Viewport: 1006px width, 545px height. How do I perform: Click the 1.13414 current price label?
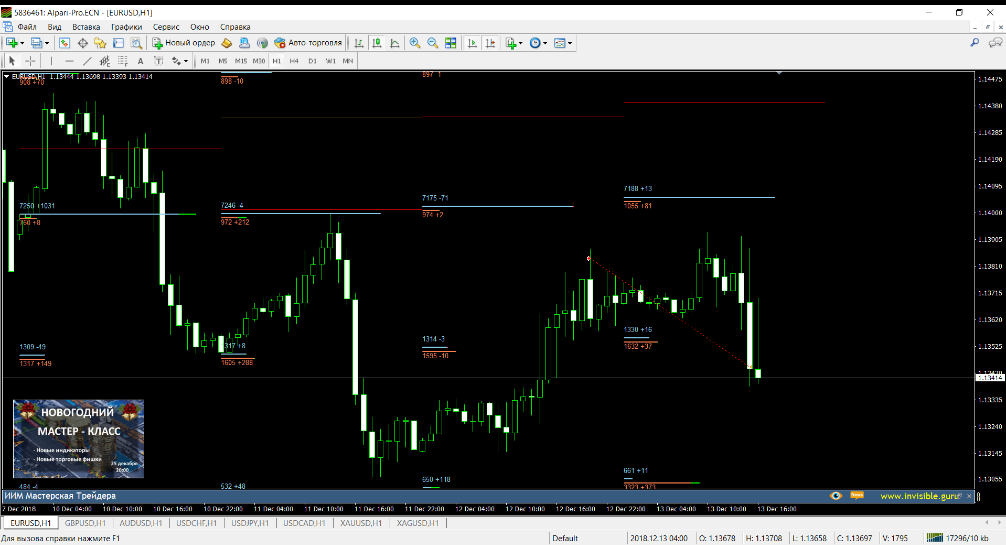(x=989, y=377)
